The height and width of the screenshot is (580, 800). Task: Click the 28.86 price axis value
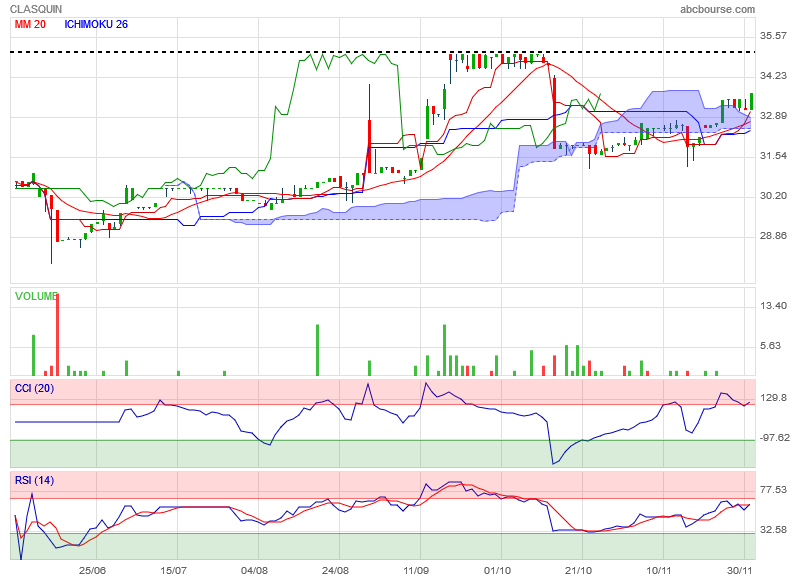click(x=773, y=236)
